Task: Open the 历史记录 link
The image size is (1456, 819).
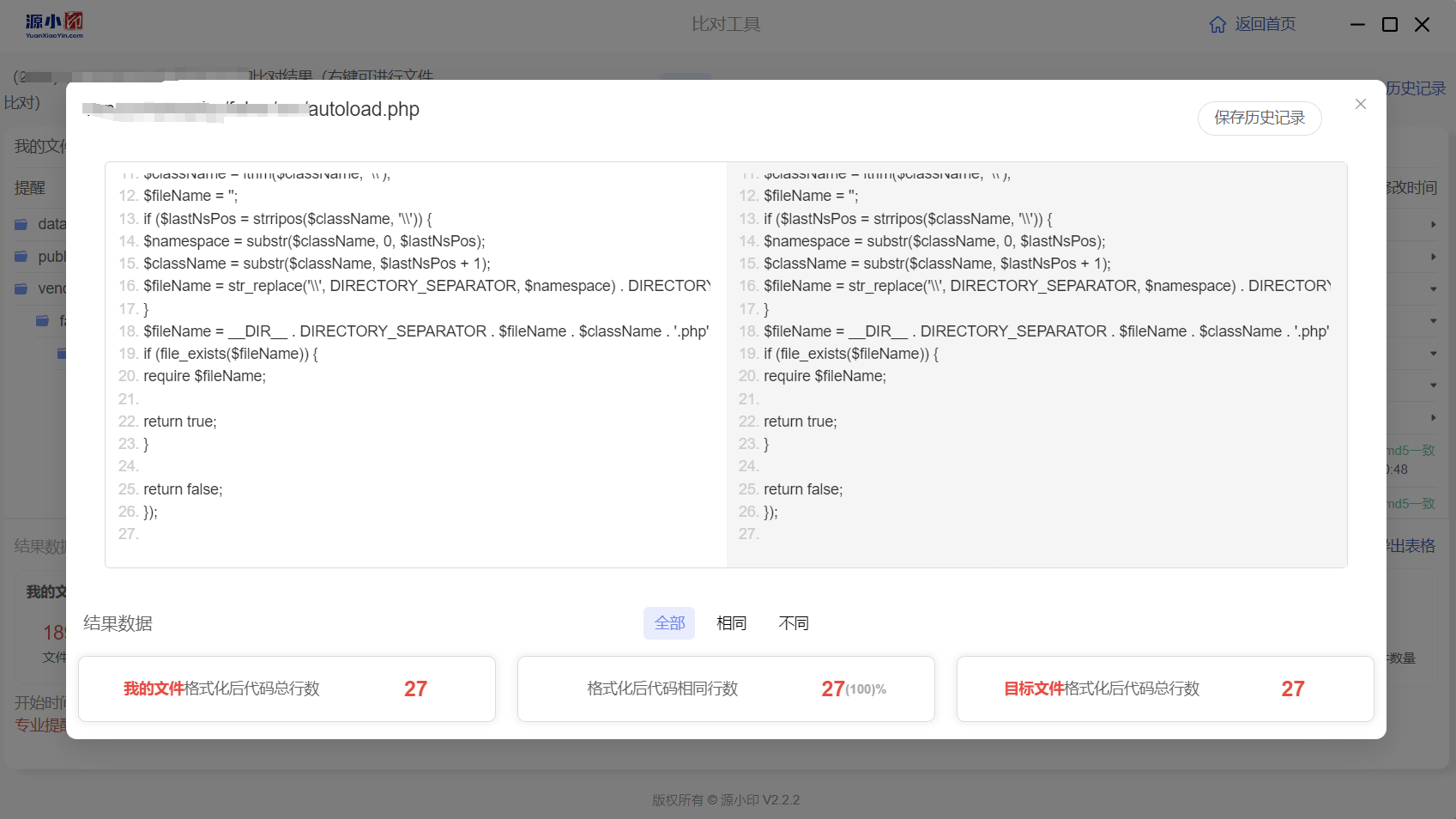Action: click(1416, 88)
